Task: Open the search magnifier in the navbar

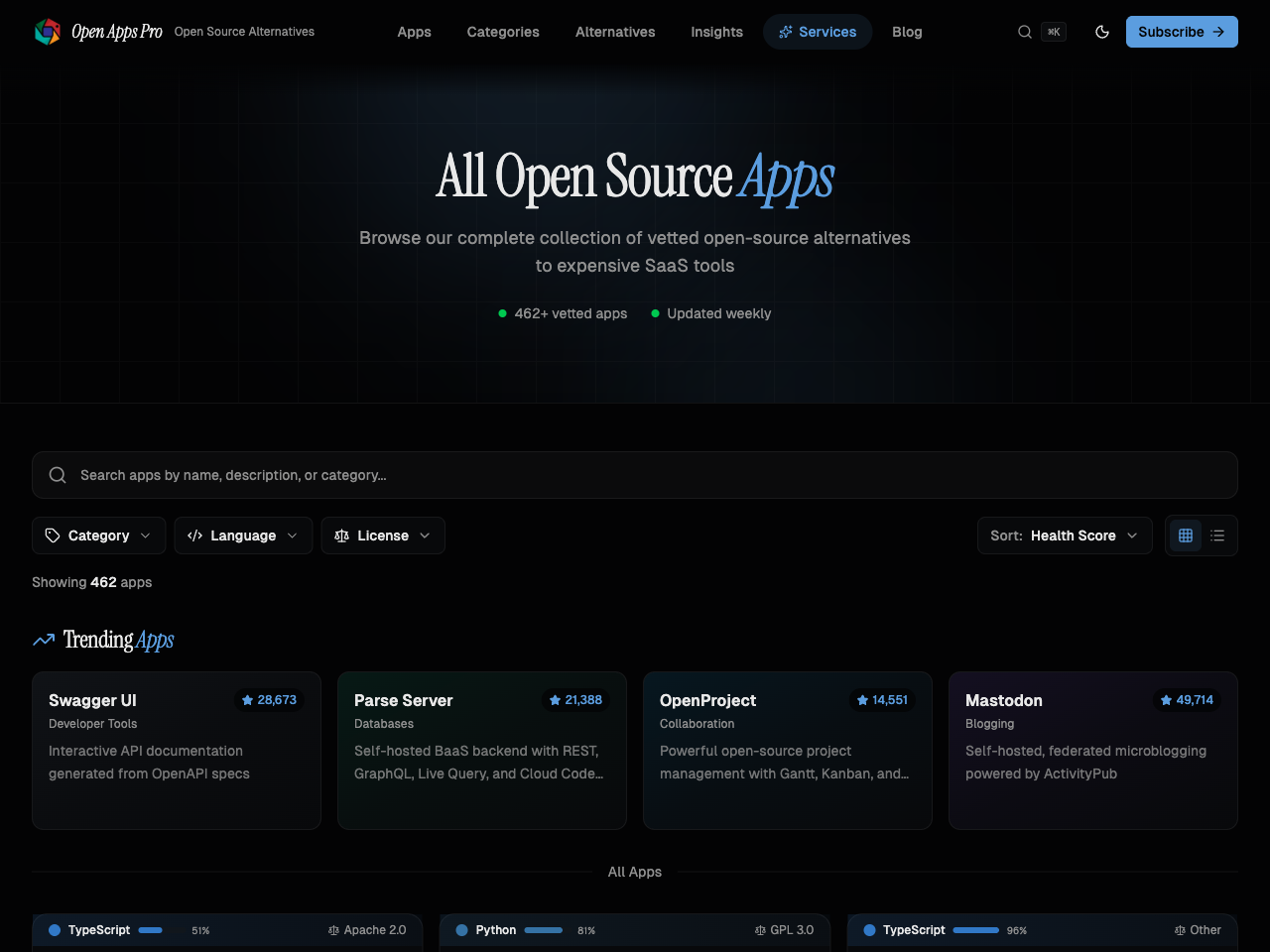Action: pos(1025,32)
